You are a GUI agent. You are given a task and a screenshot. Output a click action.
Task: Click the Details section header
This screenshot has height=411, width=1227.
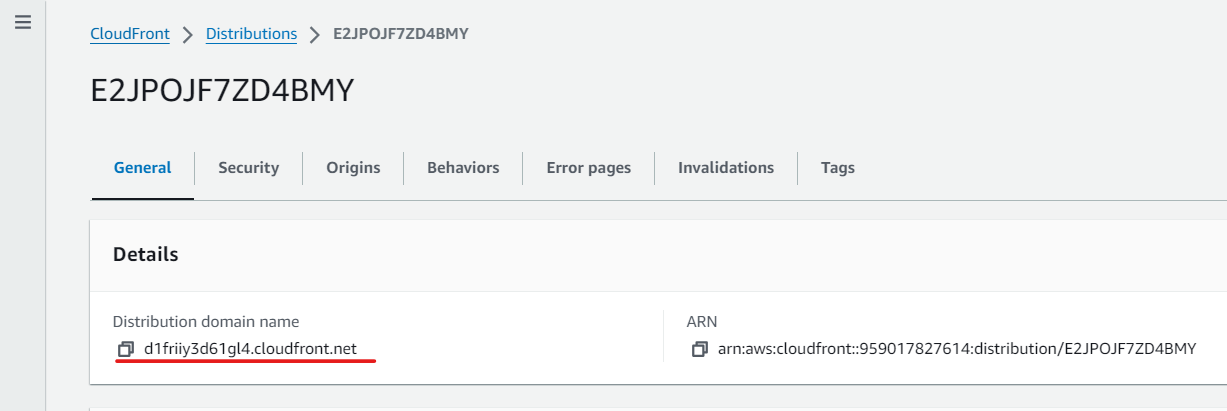[146, 254]
